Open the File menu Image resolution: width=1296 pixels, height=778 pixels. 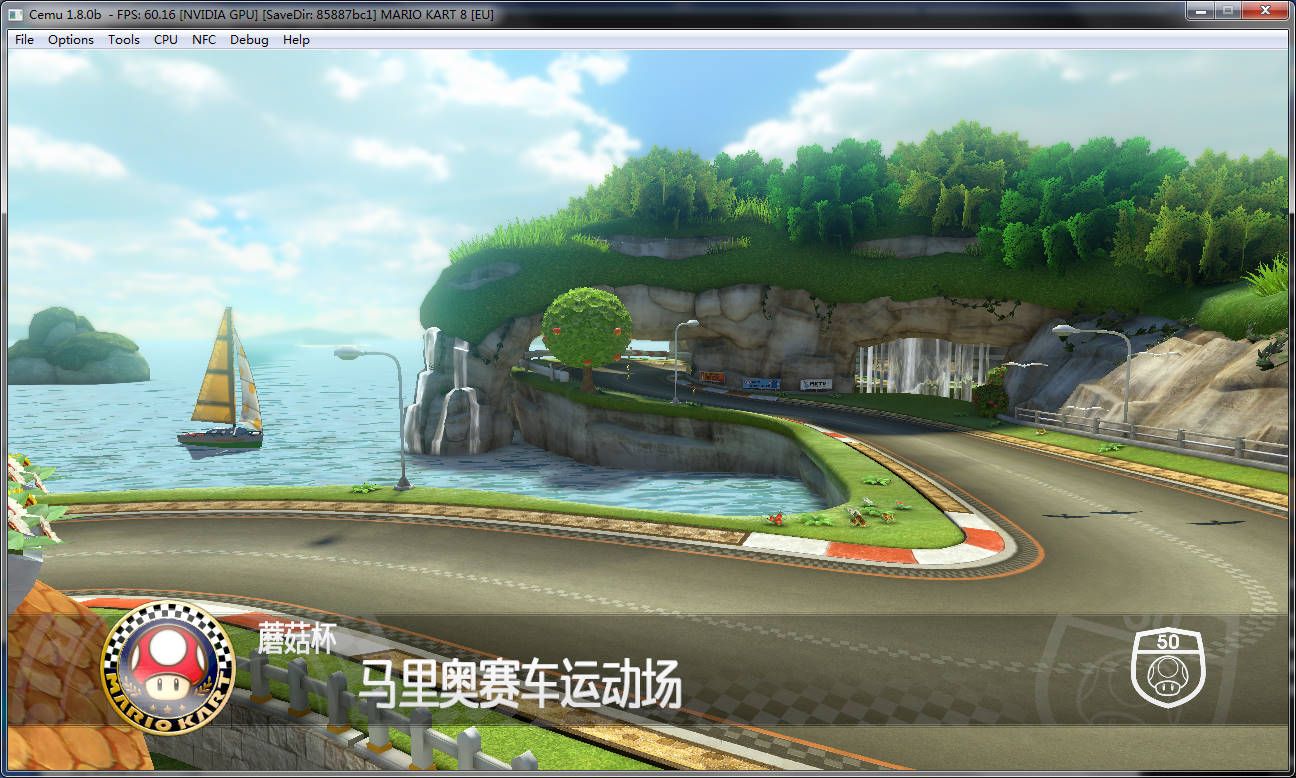pyautogui.click(x=24, y=40)
